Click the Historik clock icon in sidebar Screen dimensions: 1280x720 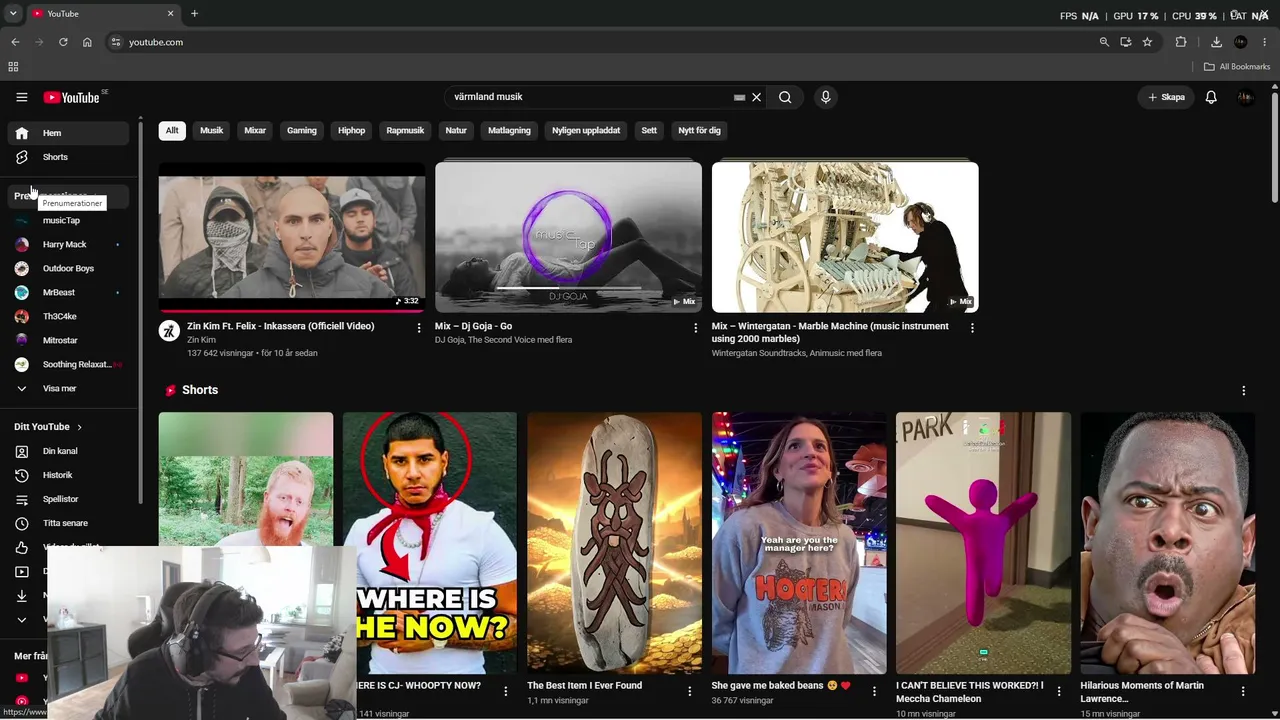pyautogui.click(x=22, y=475)
